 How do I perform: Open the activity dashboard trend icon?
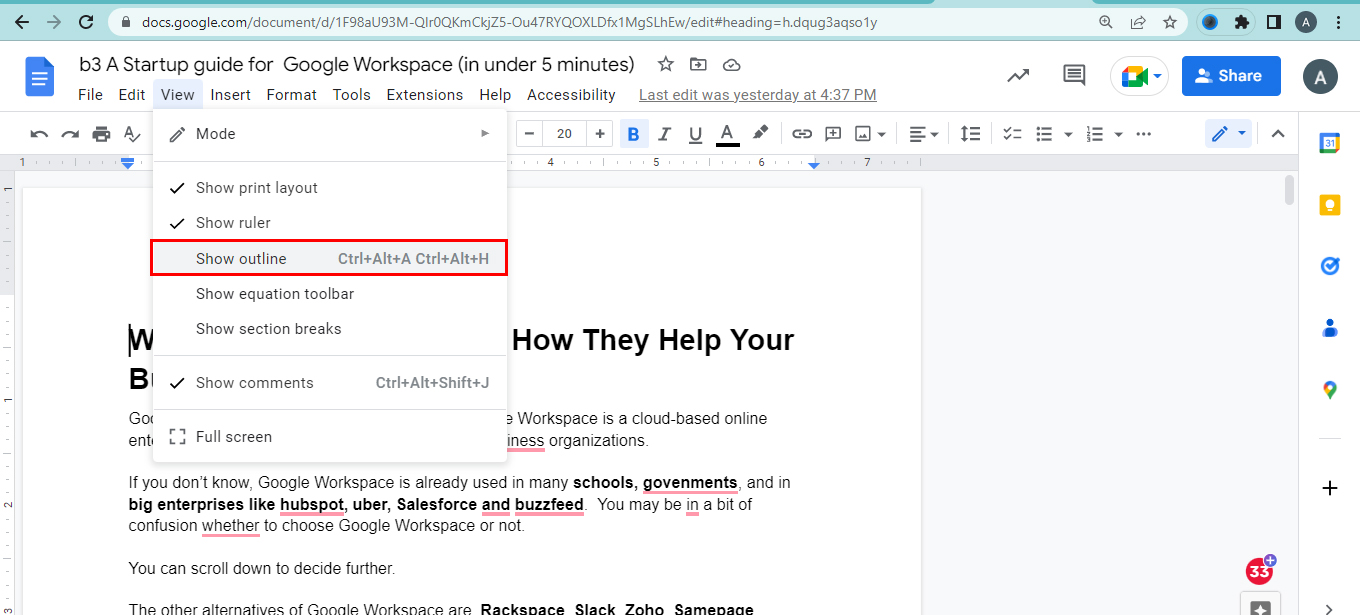click(1018, 75)
